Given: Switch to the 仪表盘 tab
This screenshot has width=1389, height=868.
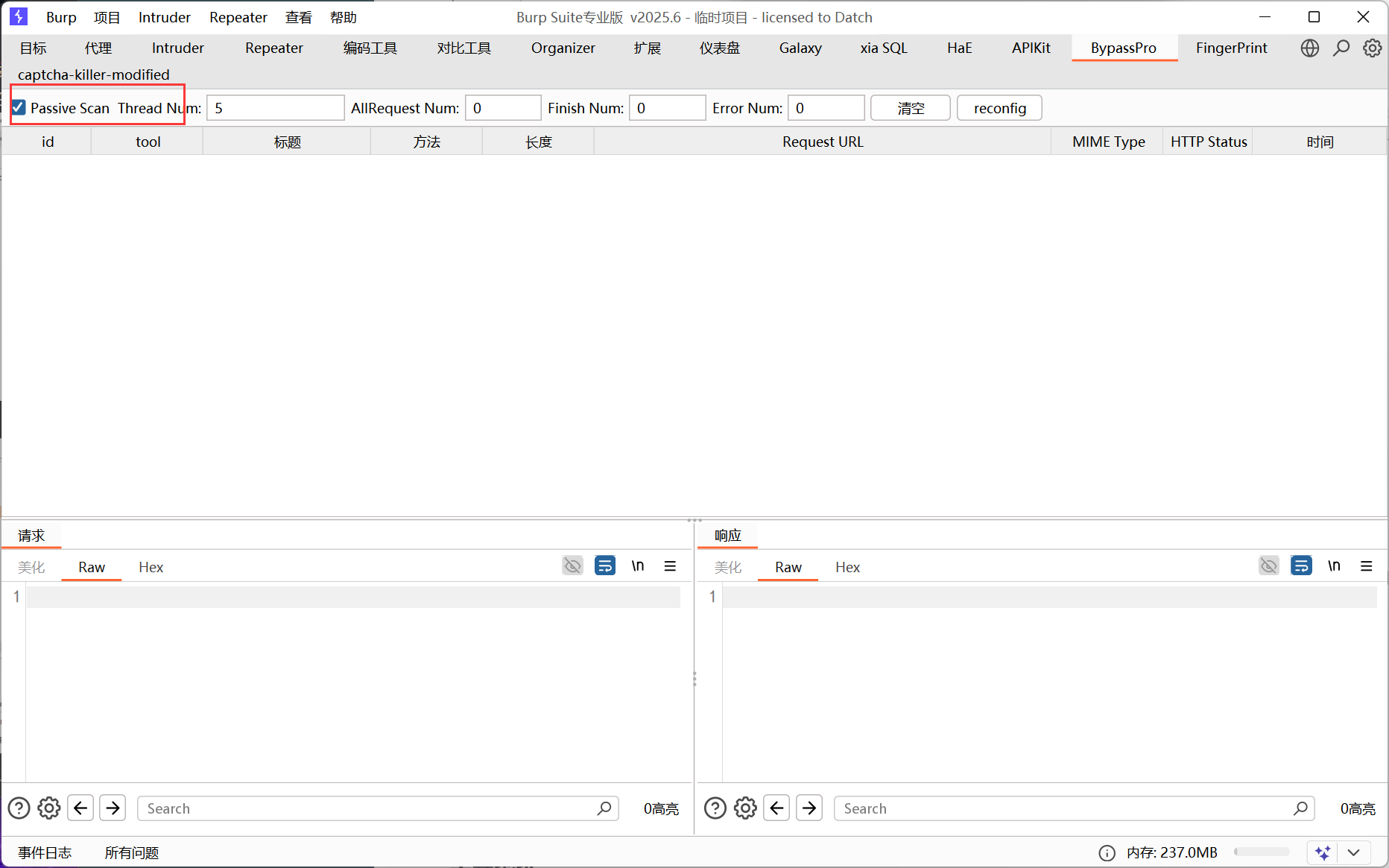Looking at the screenshot, I should coord(720,48).
